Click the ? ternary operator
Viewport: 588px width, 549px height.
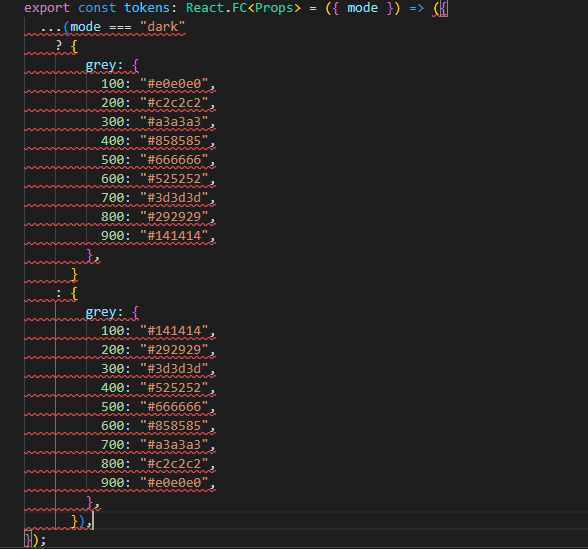click(x=58, y=46)
